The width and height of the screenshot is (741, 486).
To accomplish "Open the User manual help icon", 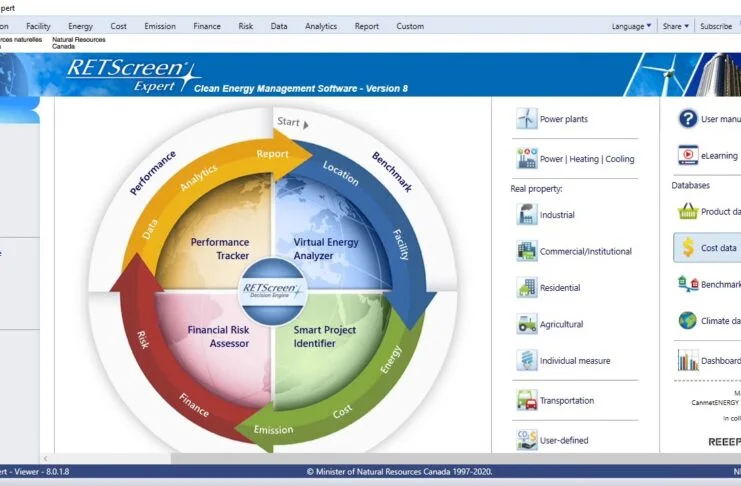I will coord(688,119).
